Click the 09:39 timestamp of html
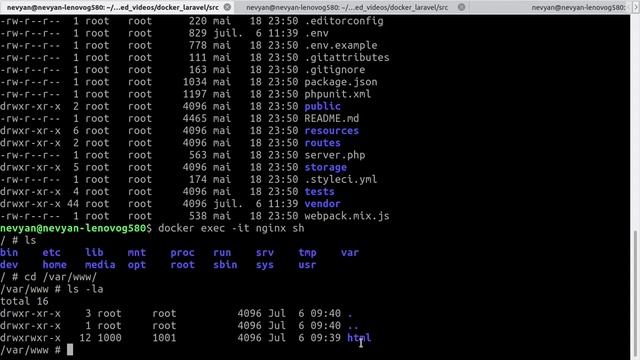 (325, 338)
